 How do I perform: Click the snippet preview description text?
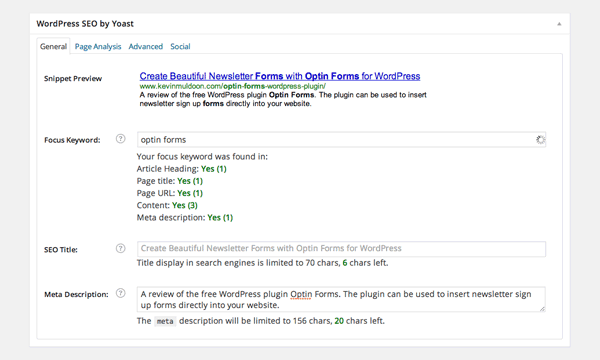click(283, 99)
